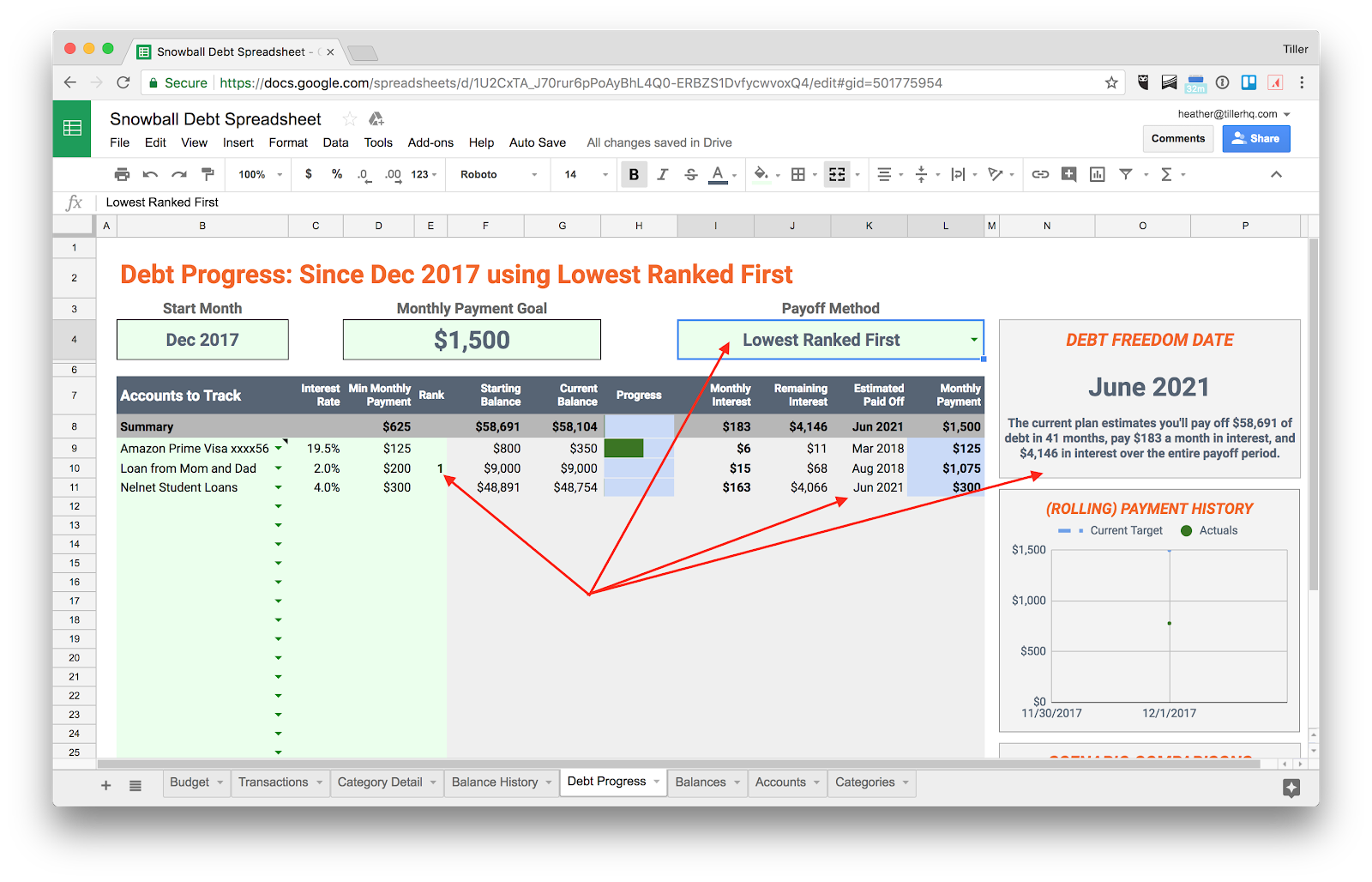Screen dimensions: 1372x882
Task: Open Lowest Ranked First payoff dropdown
Action: point(974,340)
